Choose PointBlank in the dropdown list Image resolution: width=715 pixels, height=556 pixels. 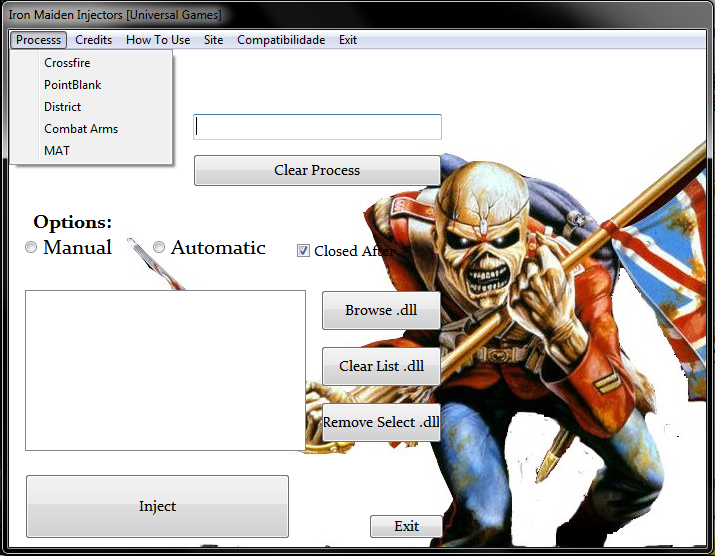click(72, 85)
